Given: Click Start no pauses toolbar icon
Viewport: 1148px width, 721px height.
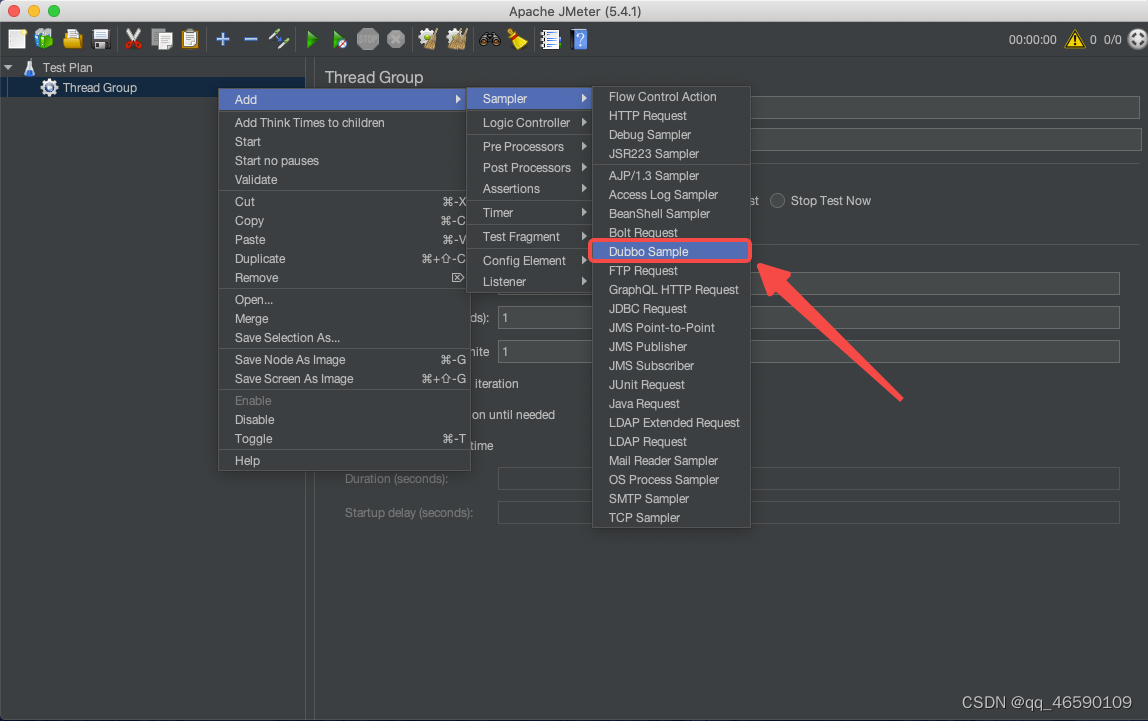Looking at the screenshot, I should pyautogui.click(x=339, y=40).
